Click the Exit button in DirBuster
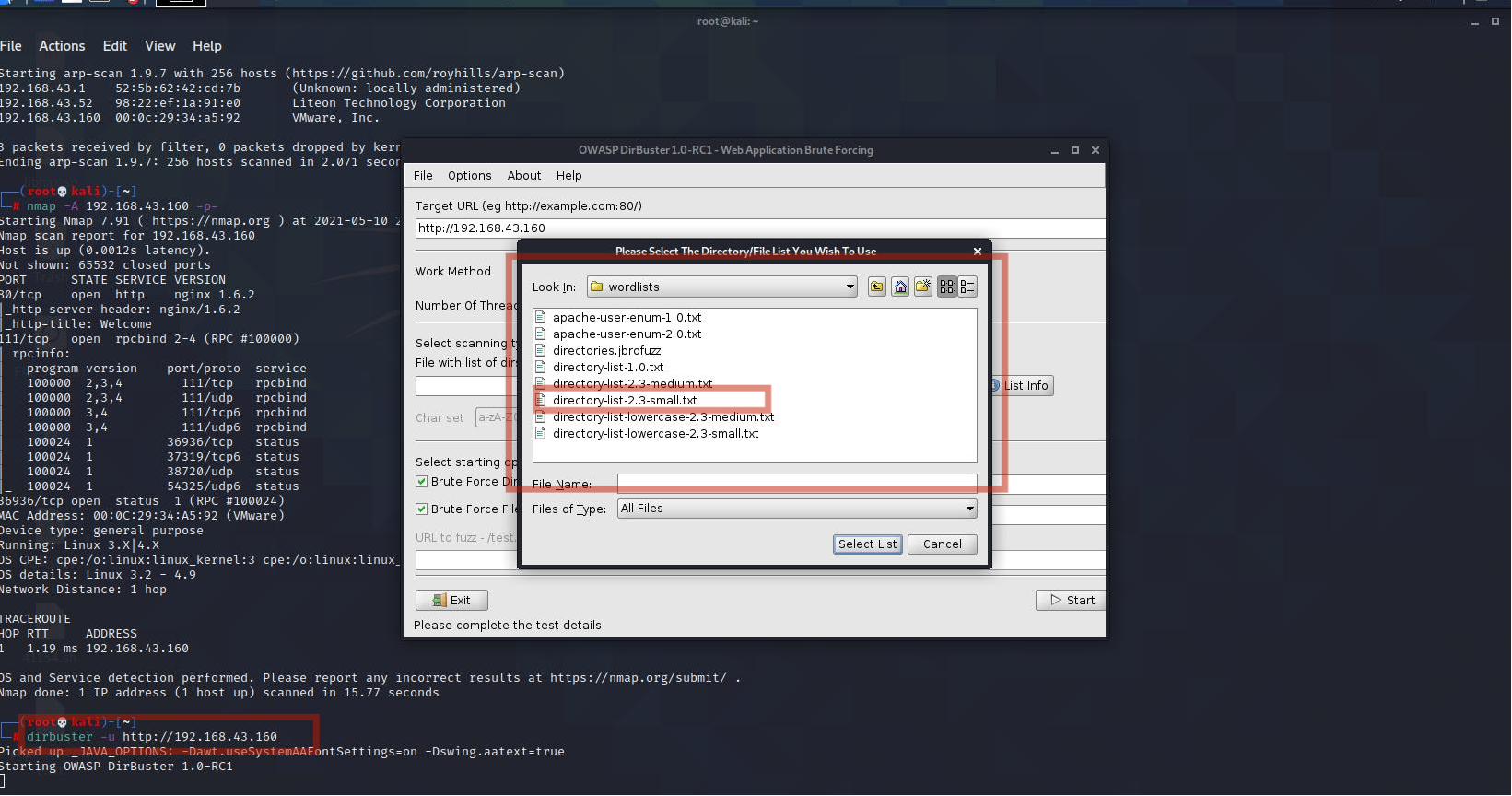1512x796 pixels. (451, 601)
